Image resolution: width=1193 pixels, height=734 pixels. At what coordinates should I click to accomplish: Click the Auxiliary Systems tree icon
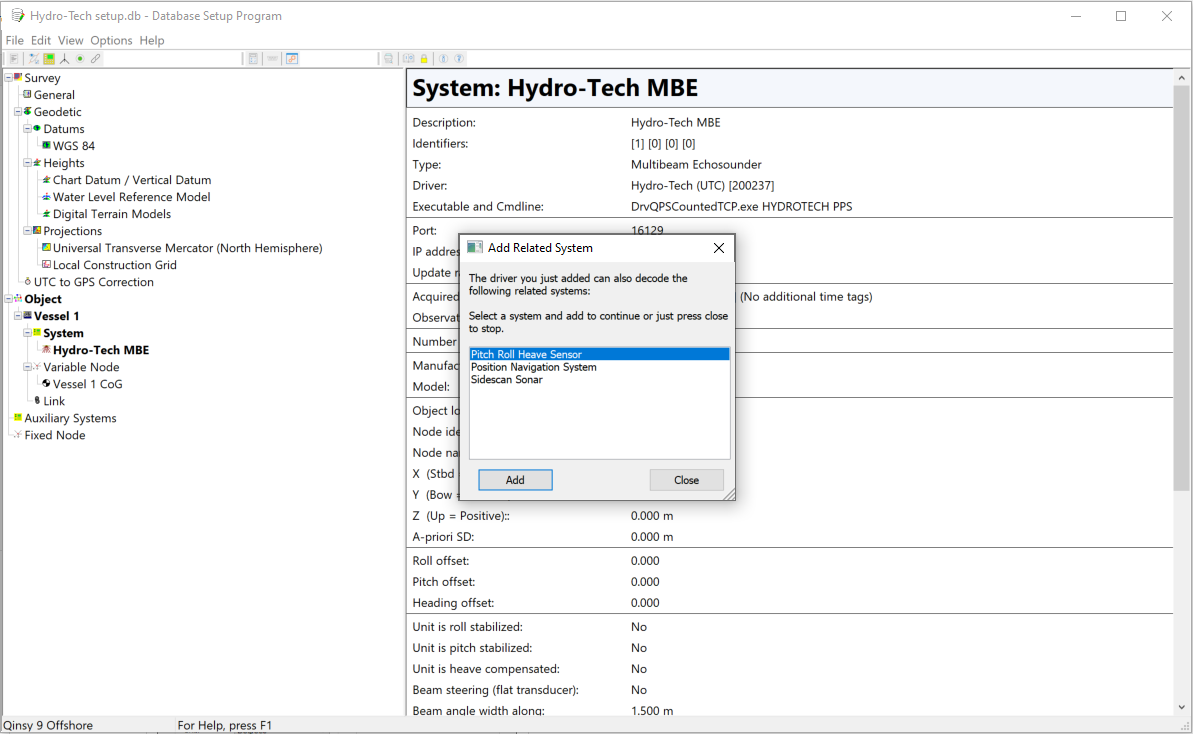[17, 418]
